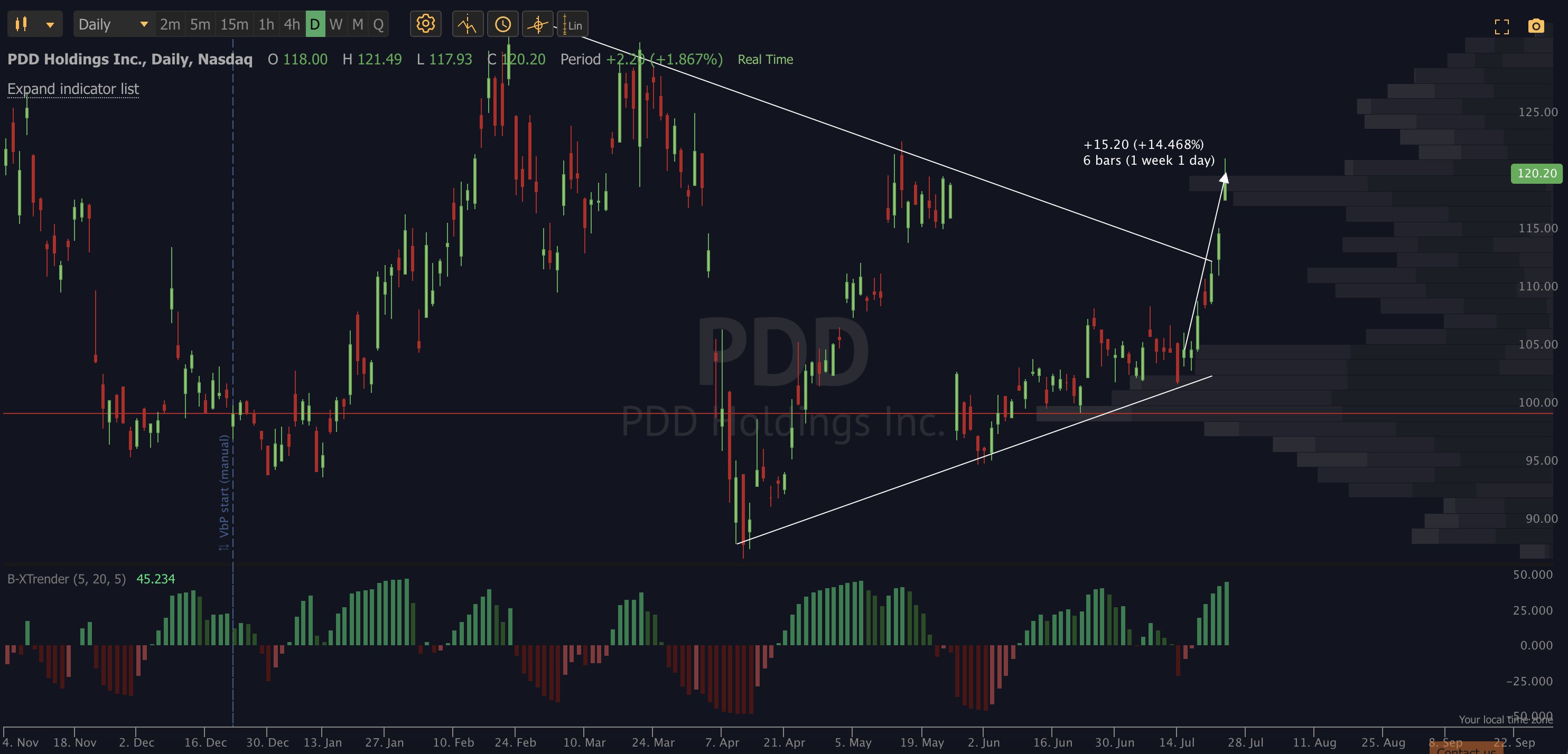
Task: Expand indicator list link
Action: (x=73, y=89)
